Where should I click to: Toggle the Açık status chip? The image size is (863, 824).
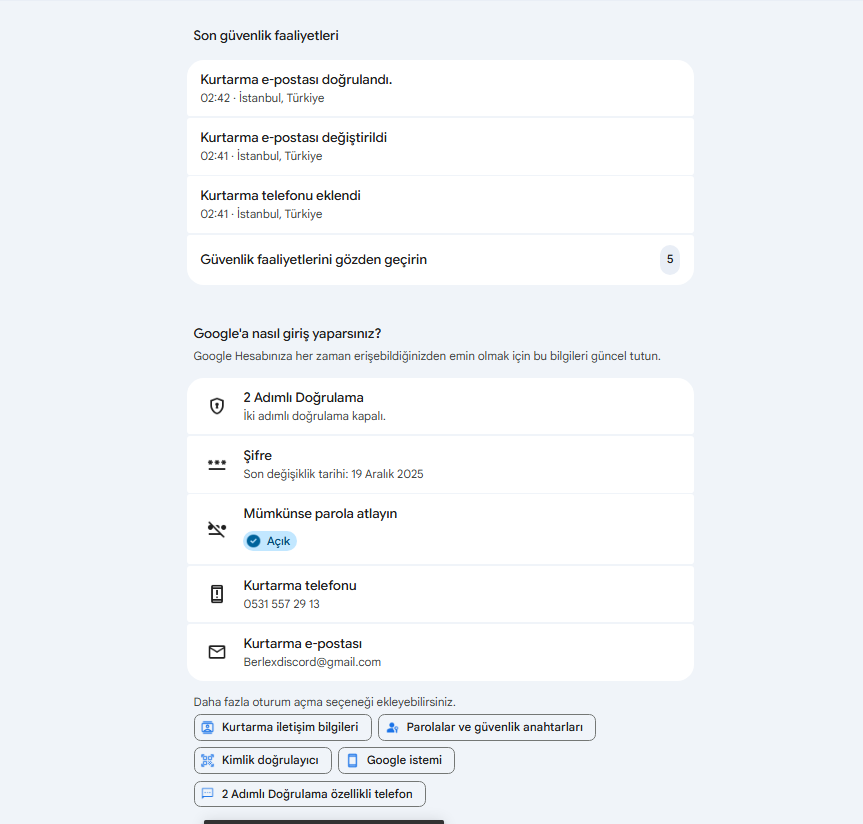coord(270,541)
